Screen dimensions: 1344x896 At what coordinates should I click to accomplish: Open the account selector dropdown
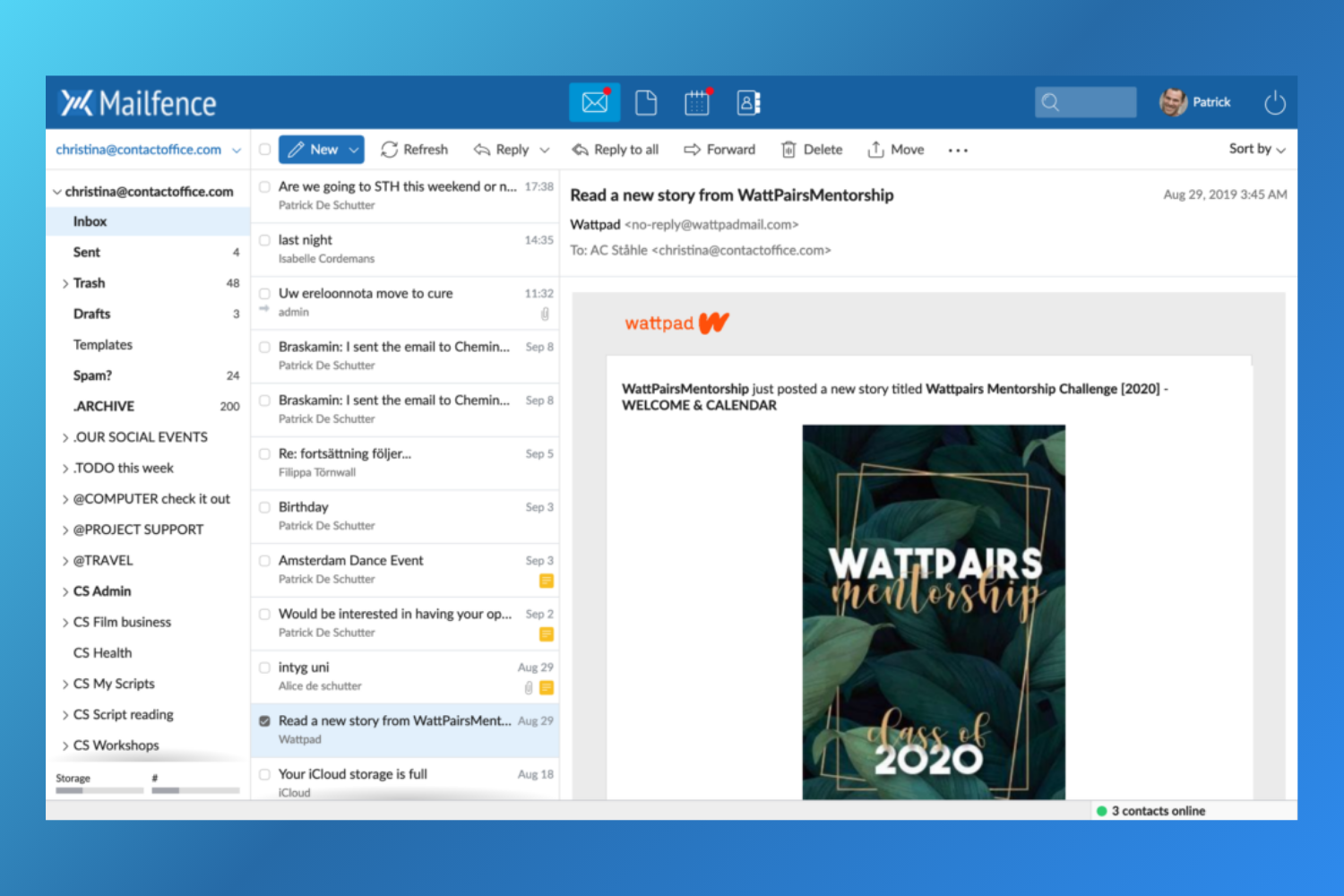pyautogui.click(x=237, y=151)
